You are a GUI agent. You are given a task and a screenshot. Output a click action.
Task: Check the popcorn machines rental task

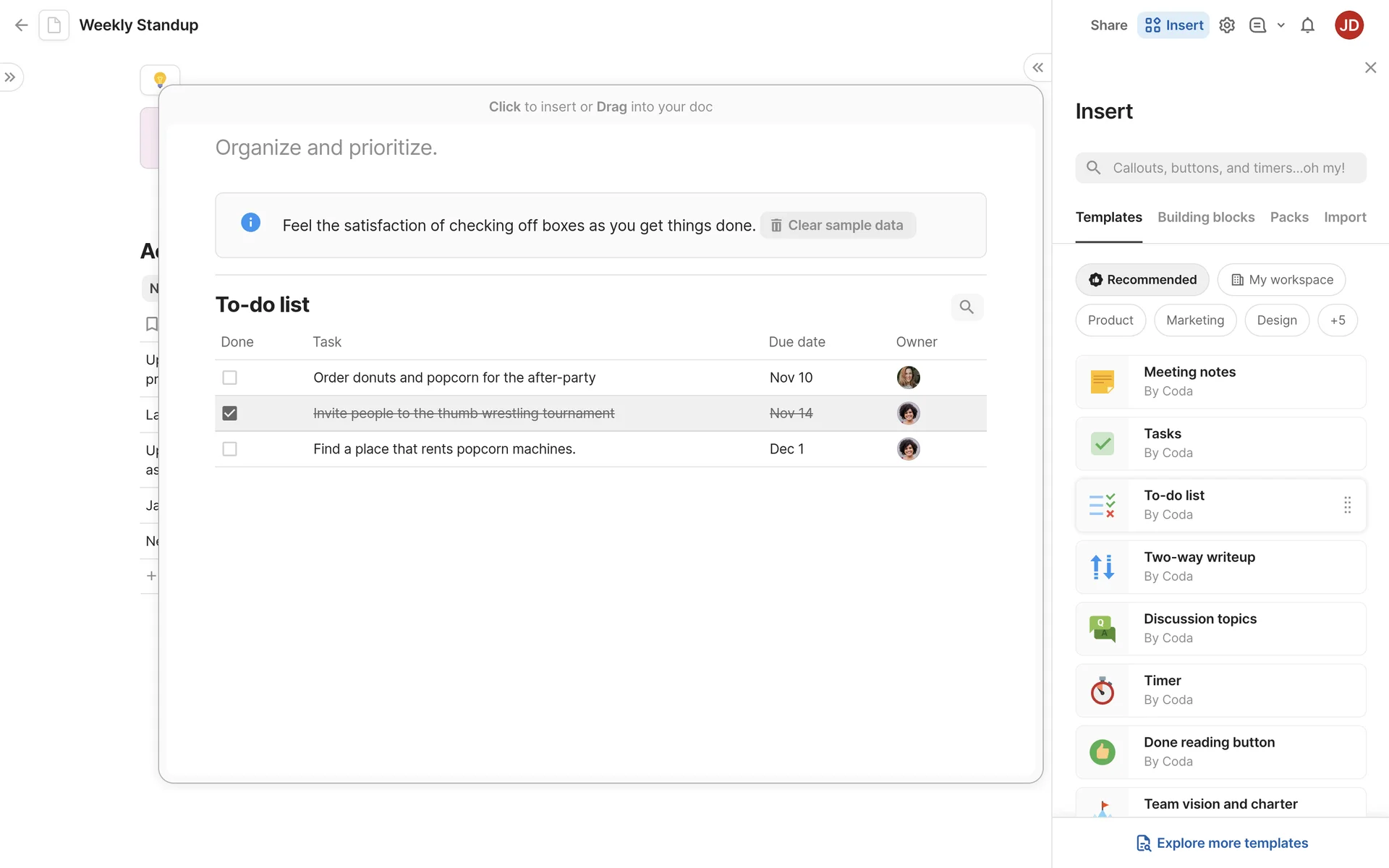[229, 449]
